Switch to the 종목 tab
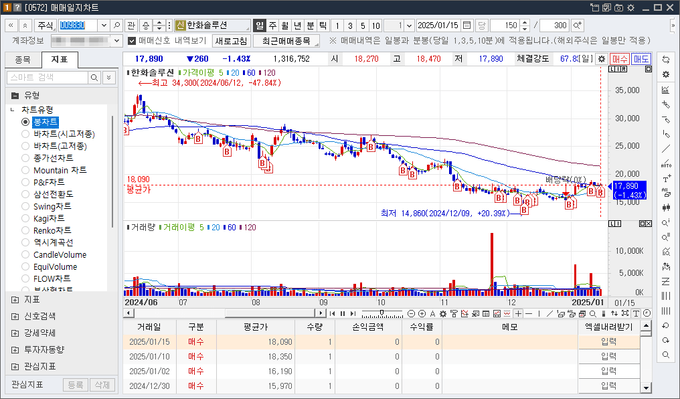 [x=23, y=60]
